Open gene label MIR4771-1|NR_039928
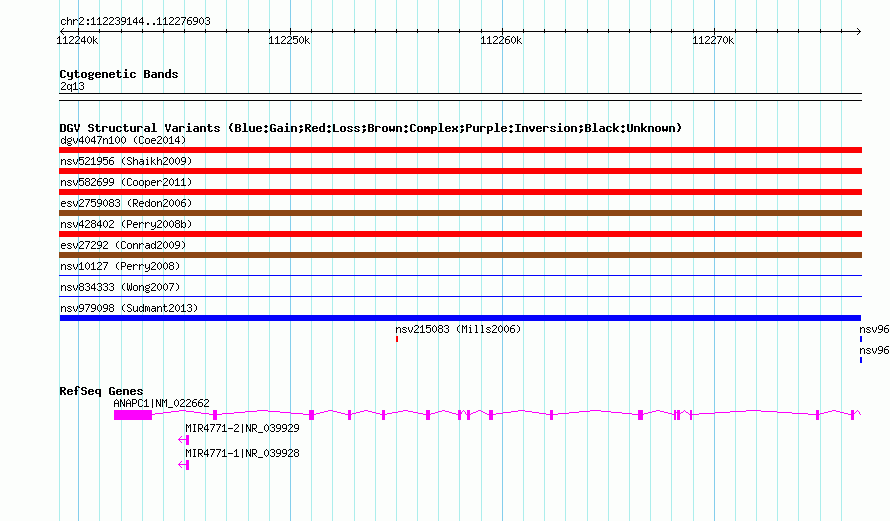The height and width of the screenshot is (521, 890). tap(242, 453)
